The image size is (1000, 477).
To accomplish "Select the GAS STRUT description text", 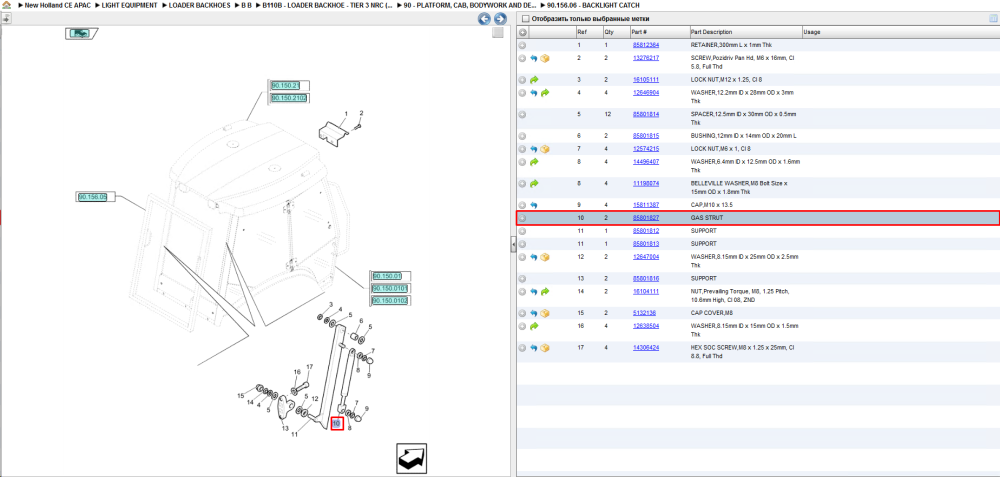I will click(x=707, y=218).
